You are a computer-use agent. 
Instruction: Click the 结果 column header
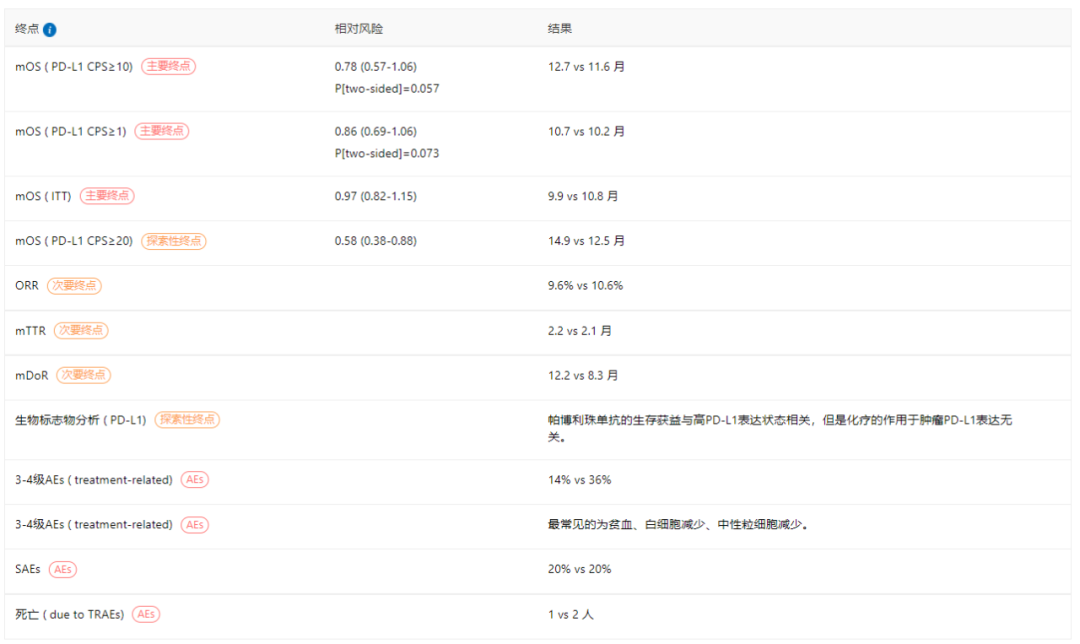(x=559, y=29)
